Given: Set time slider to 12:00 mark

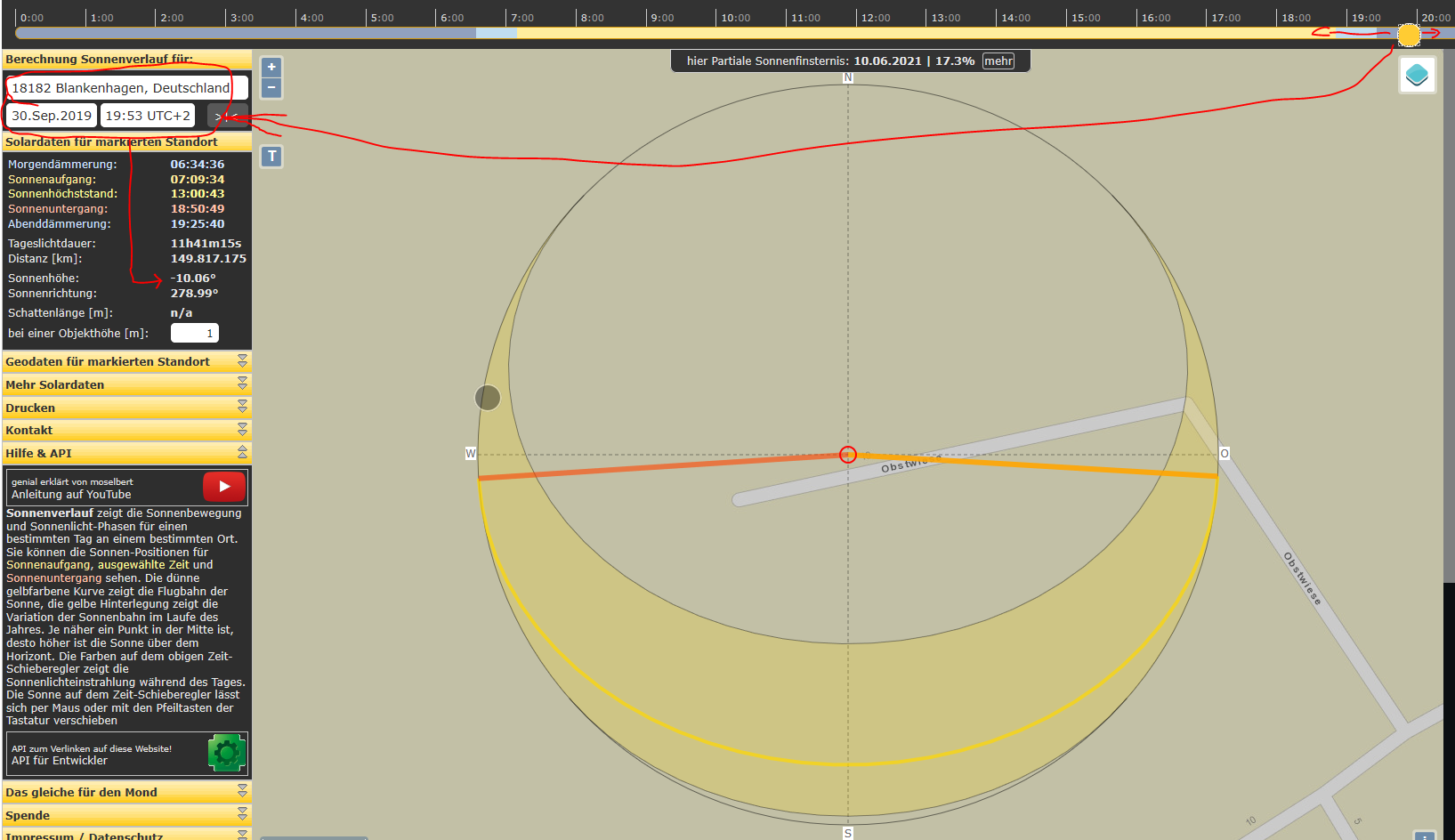Looking at the screenshot, I should pos(857,33).
